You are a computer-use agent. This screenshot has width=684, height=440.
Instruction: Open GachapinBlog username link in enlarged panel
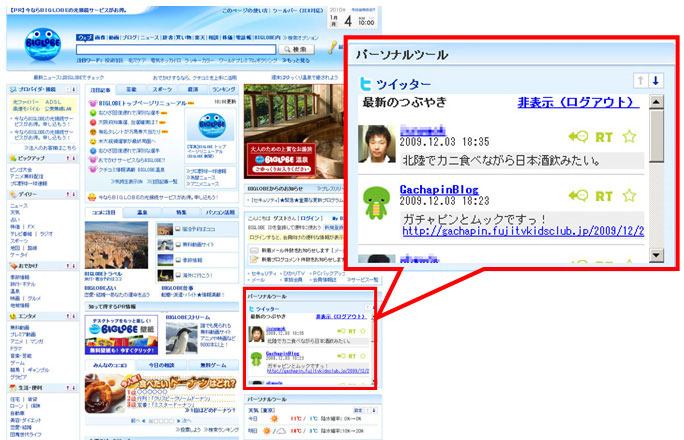[x=439, y=190]
